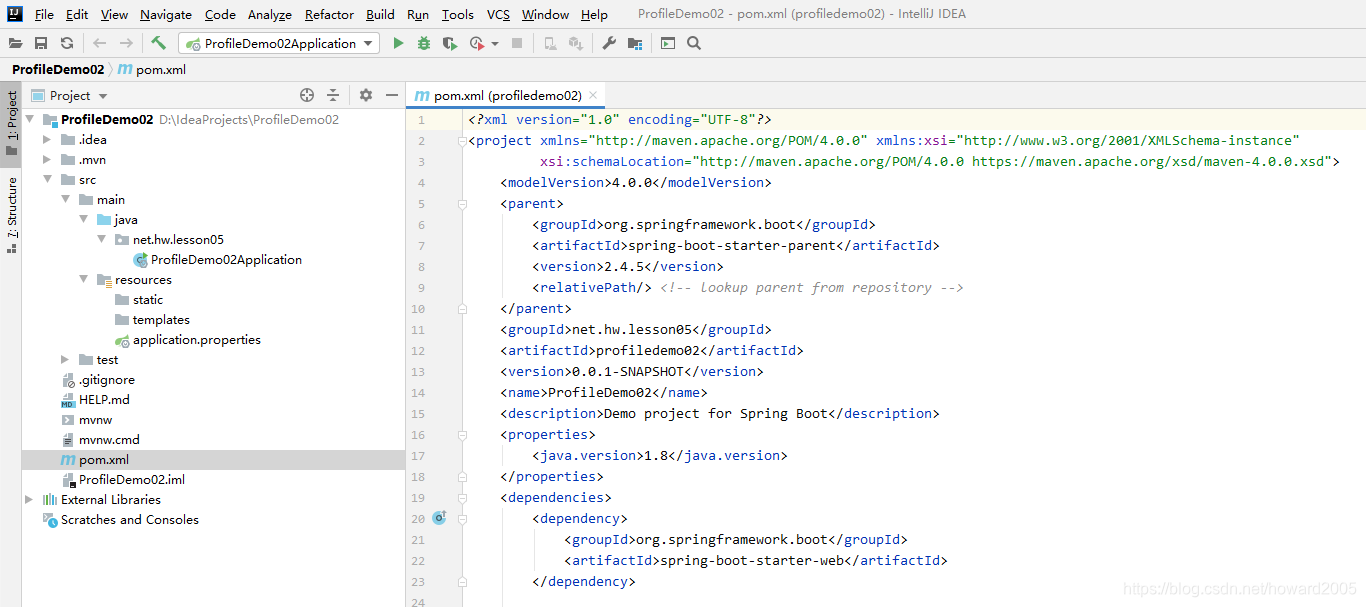The image size is (1366, 607).
Task: Toggle the Structure tool window tab
Action: coord(11,213)
